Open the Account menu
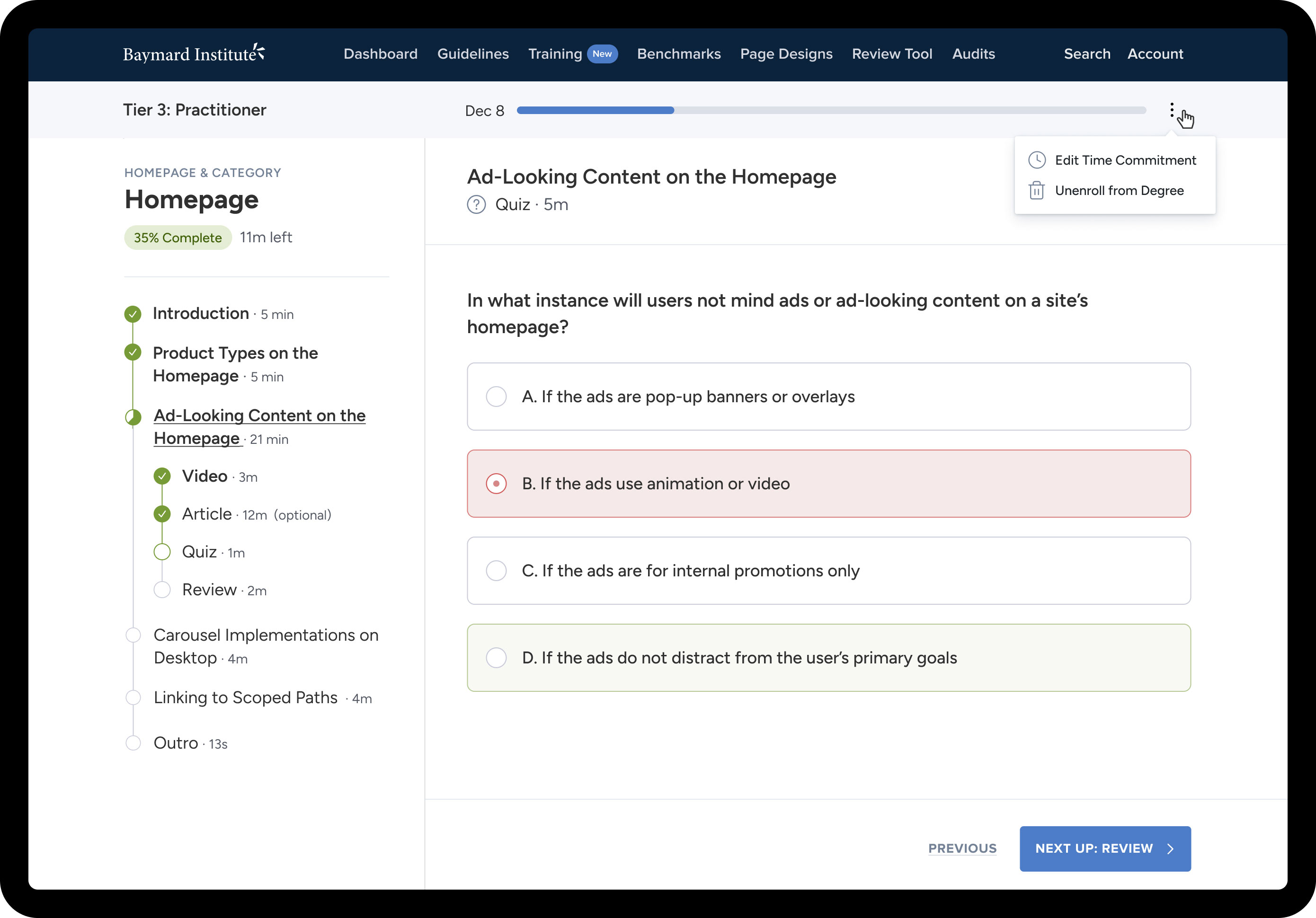The image size is (1316, 918). pos(1155,54)
